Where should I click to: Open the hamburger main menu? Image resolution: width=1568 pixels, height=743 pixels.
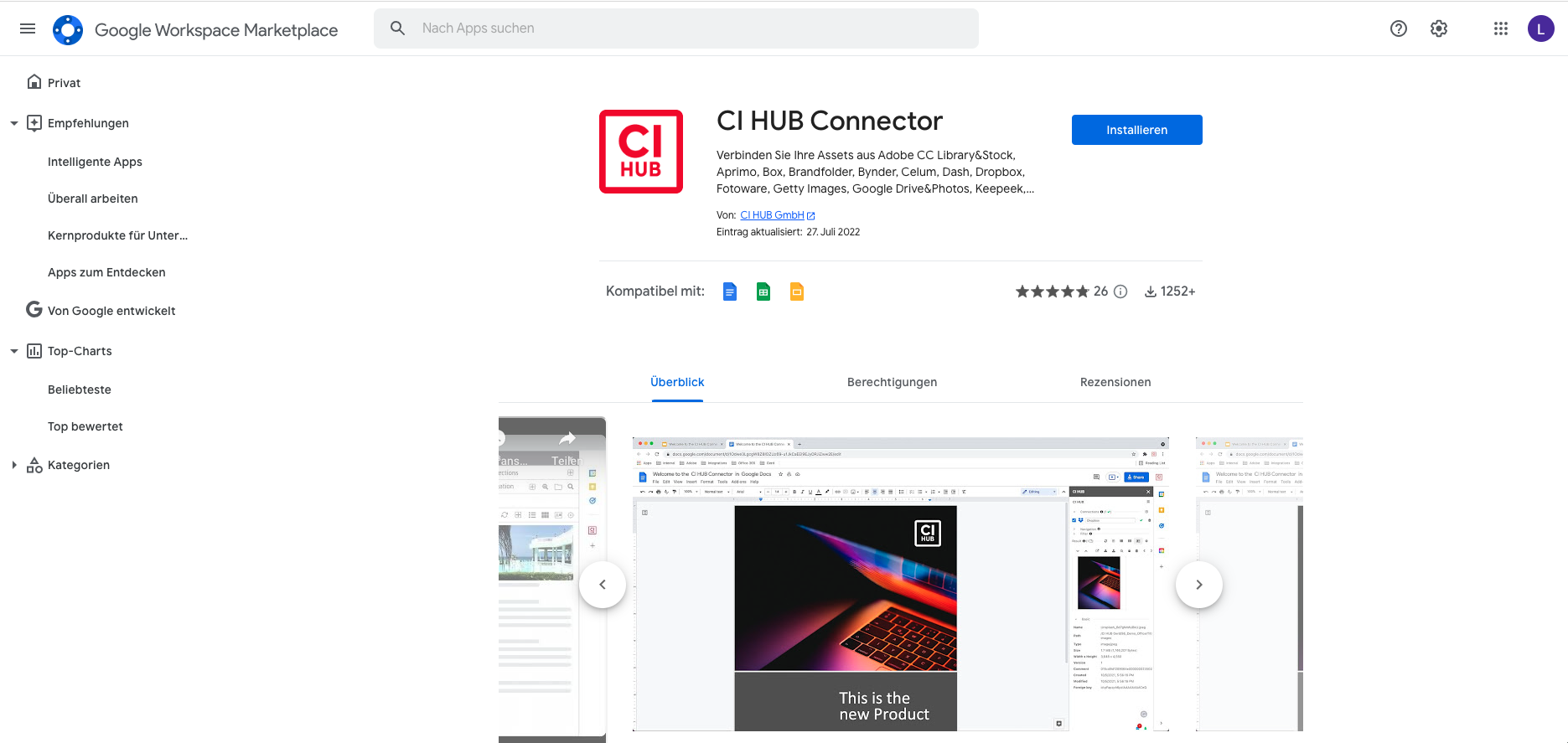tap(28, 28)
